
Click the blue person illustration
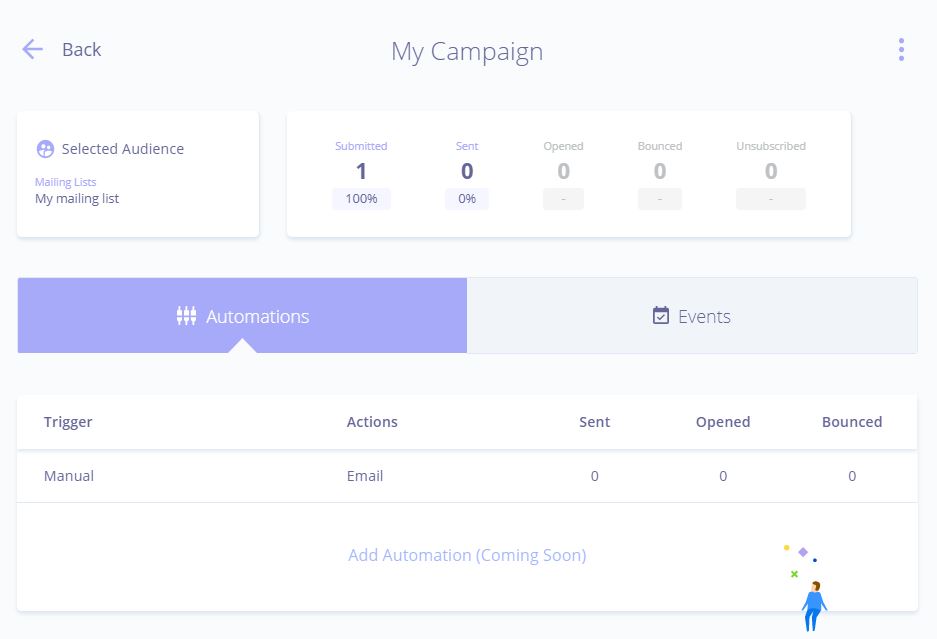pyautogui.click(x=814, y=606)
